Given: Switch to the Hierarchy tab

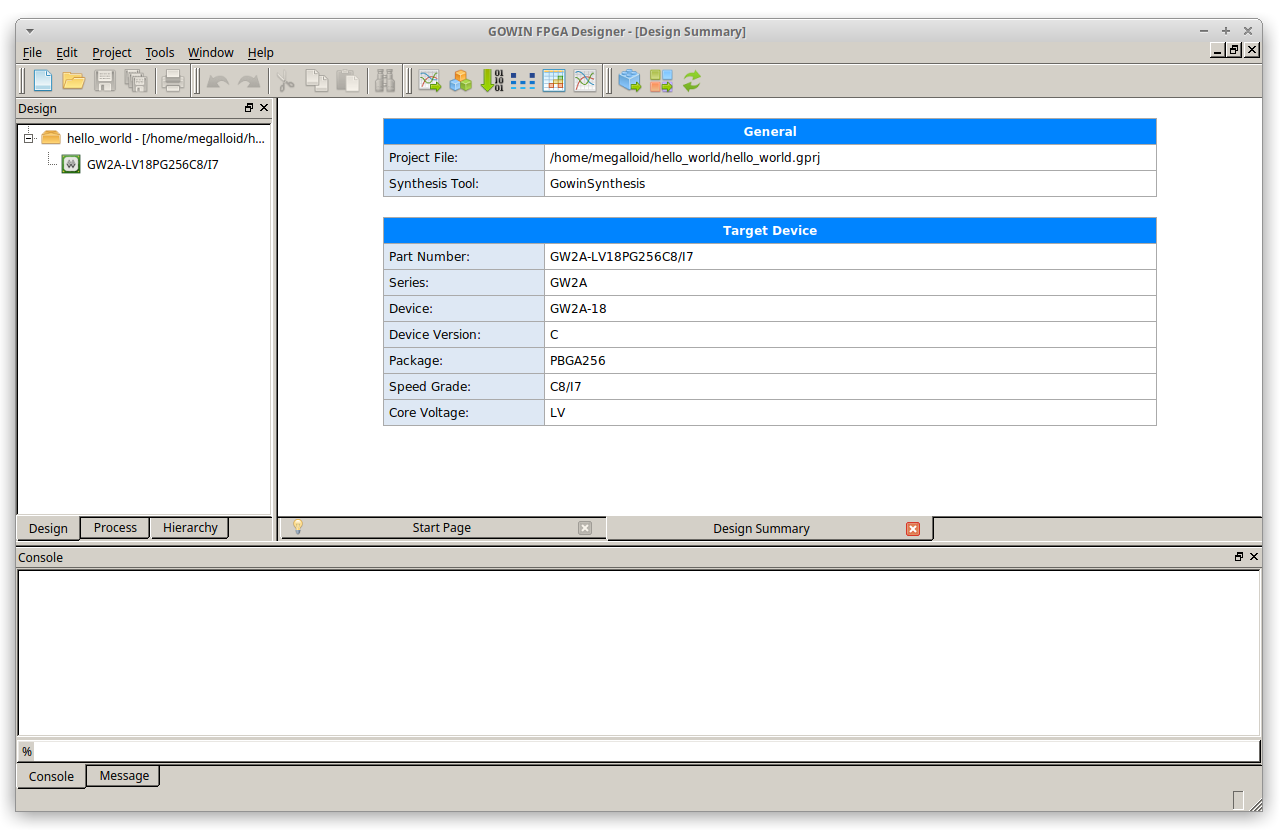Looking at the screenshot, I should pyautogui.click(x=190, y=528).
